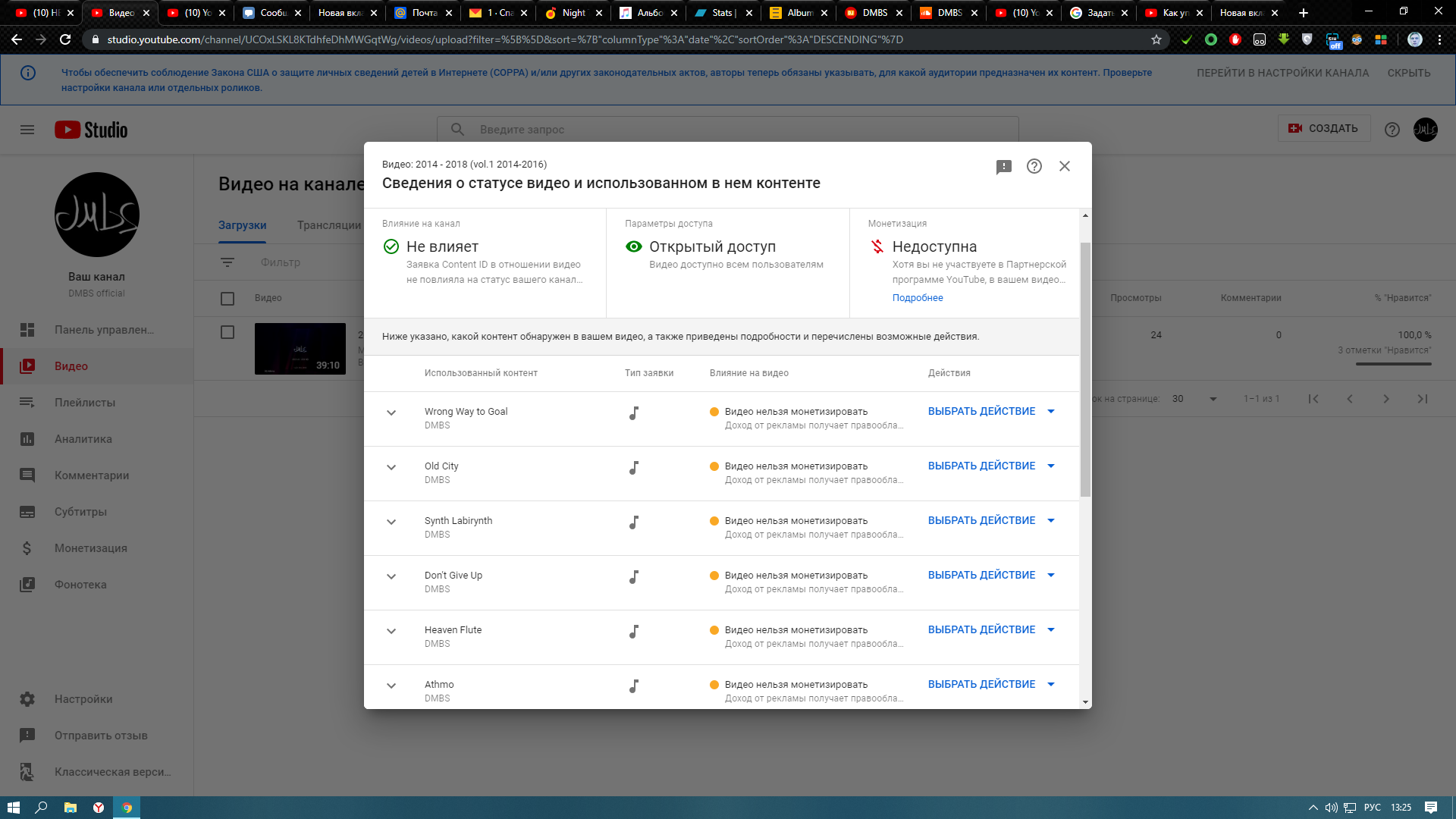Click the green checkmark Не влияет icon
The width and height of the screenshot is (1456, 819).
tap(391, 246)
